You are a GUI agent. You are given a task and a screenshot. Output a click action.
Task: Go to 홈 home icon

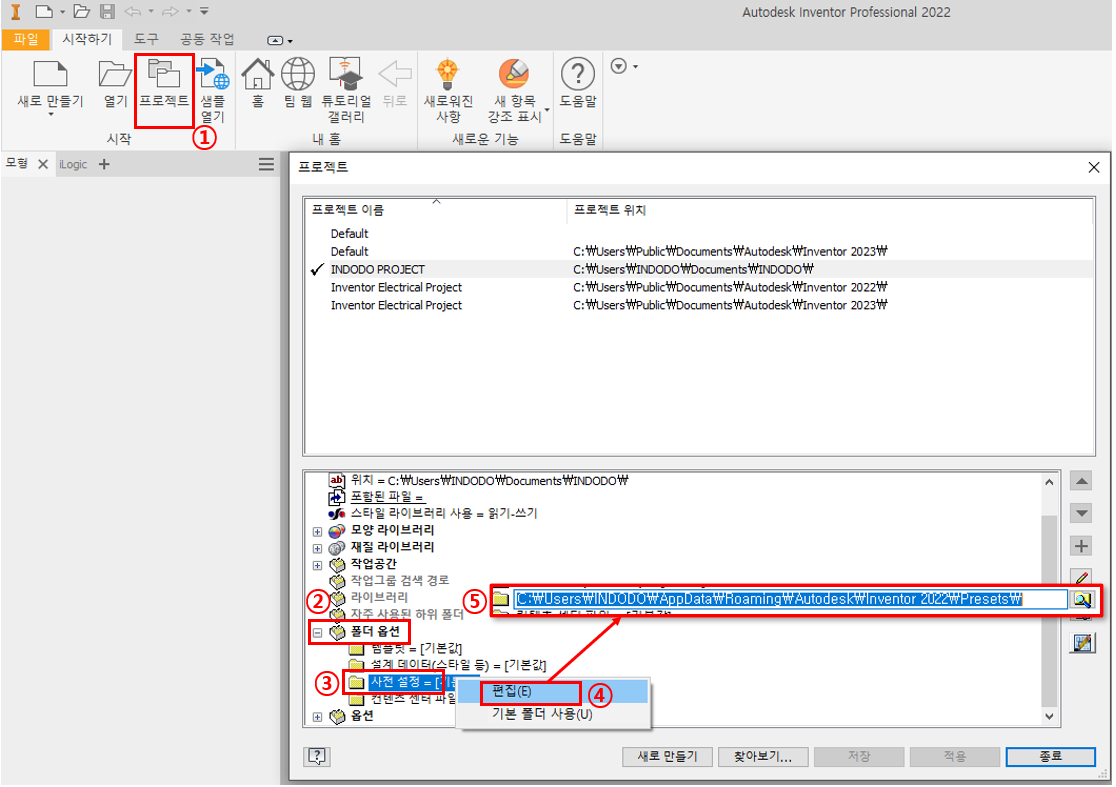(x=258, y=74)
